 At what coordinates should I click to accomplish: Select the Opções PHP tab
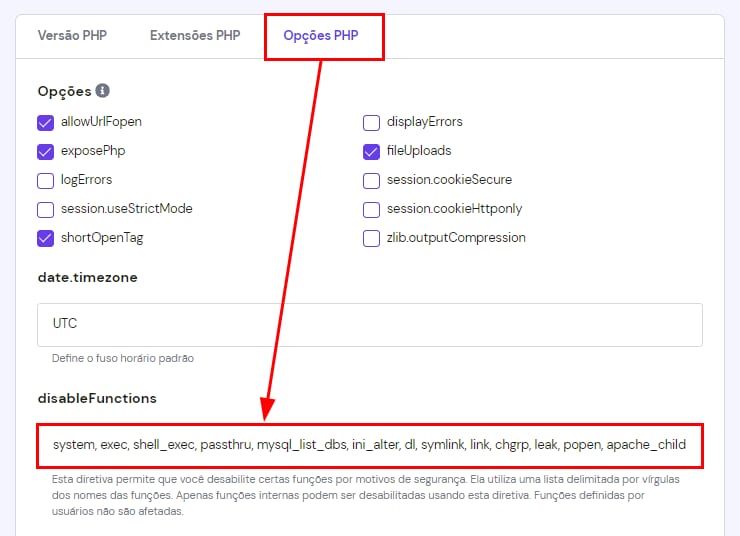coord(321,37)
